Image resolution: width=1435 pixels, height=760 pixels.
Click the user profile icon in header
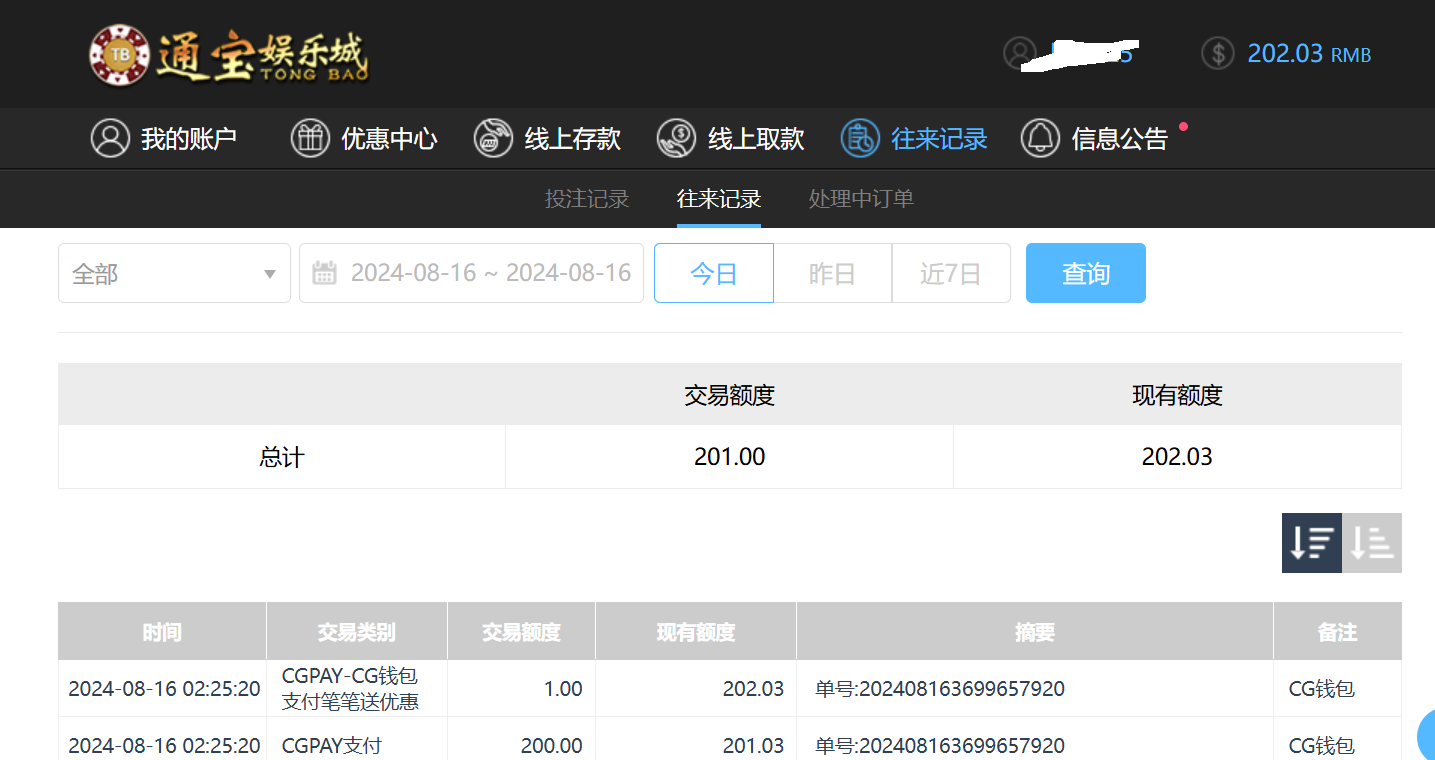pyautogui.click(x=1020, y=53)
